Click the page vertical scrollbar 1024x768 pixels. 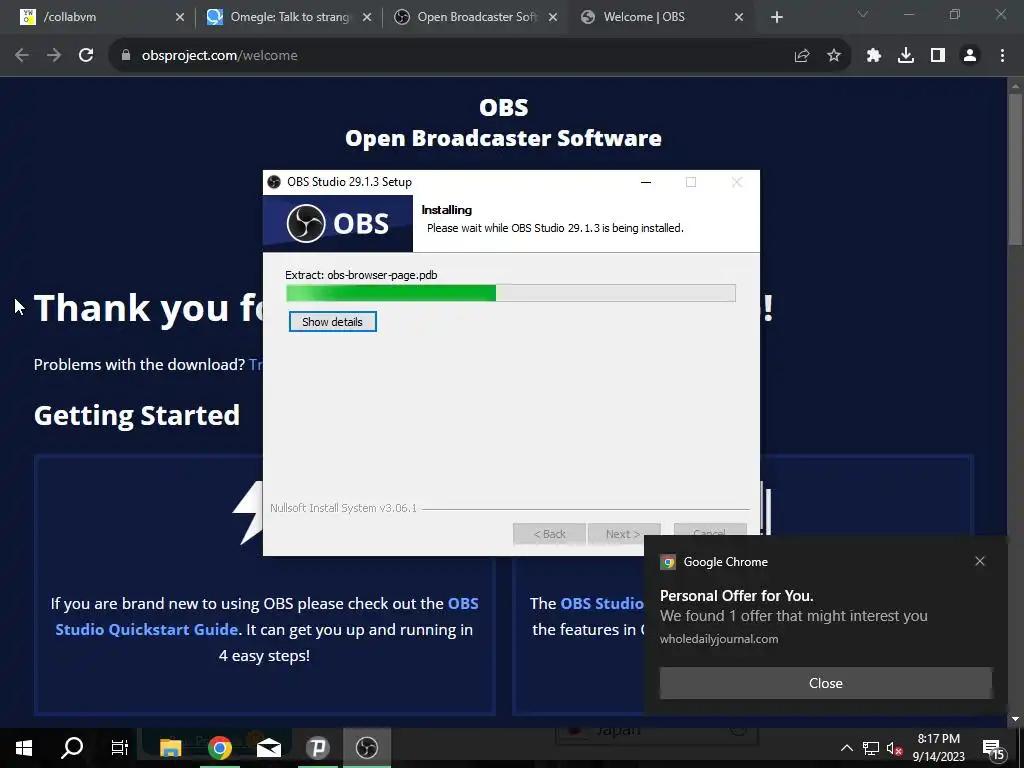[x=1015, y=170]
